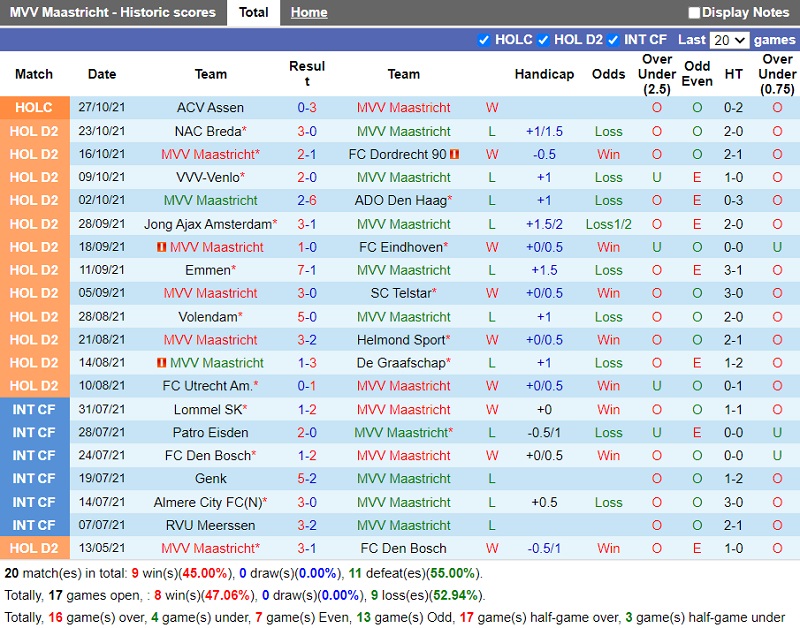The height and width of the screenshot is (628, 800).
Task: Disable the INT CF filter checkbox
Action: (x=614, y=40)
